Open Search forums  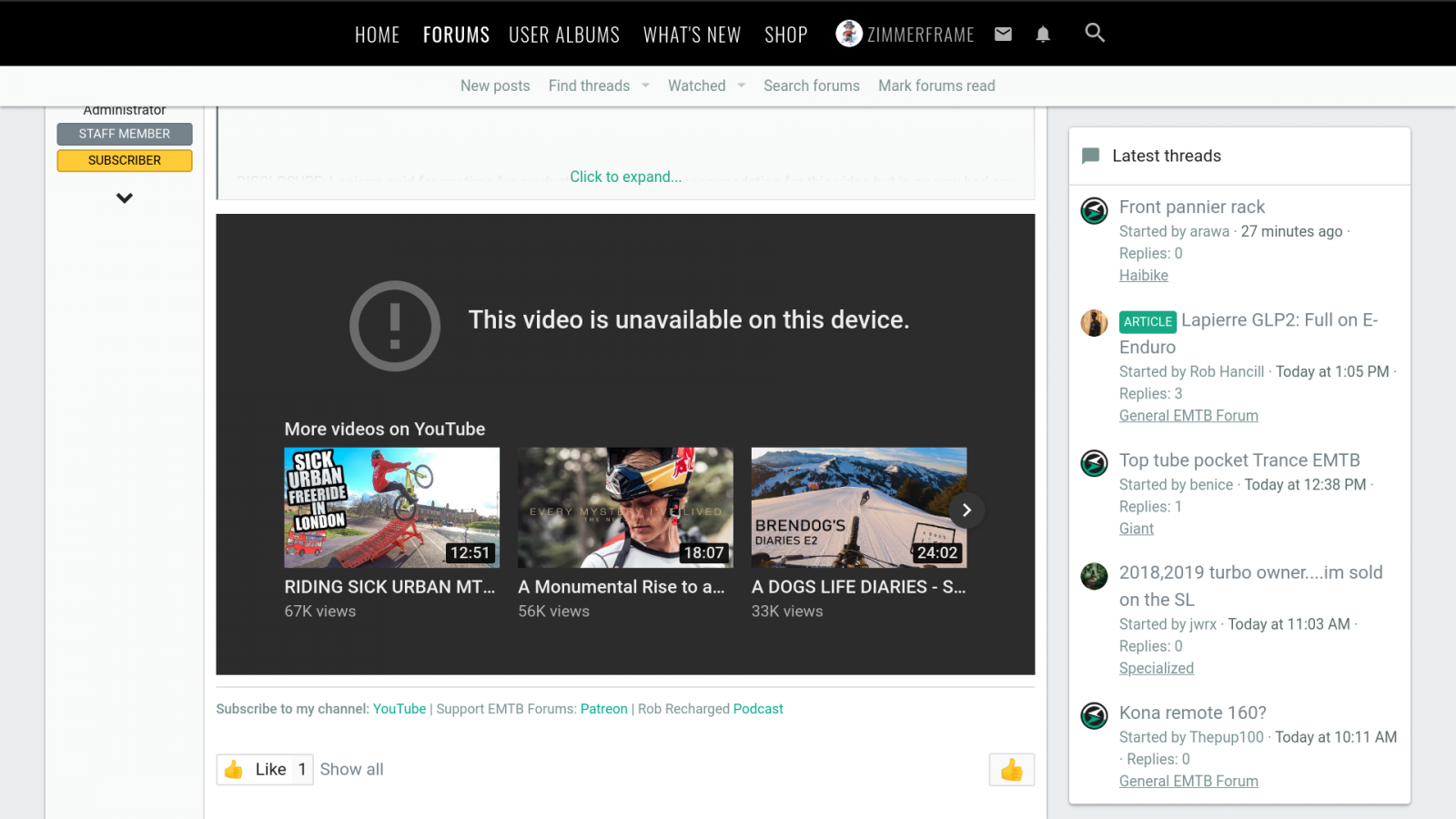812,86
